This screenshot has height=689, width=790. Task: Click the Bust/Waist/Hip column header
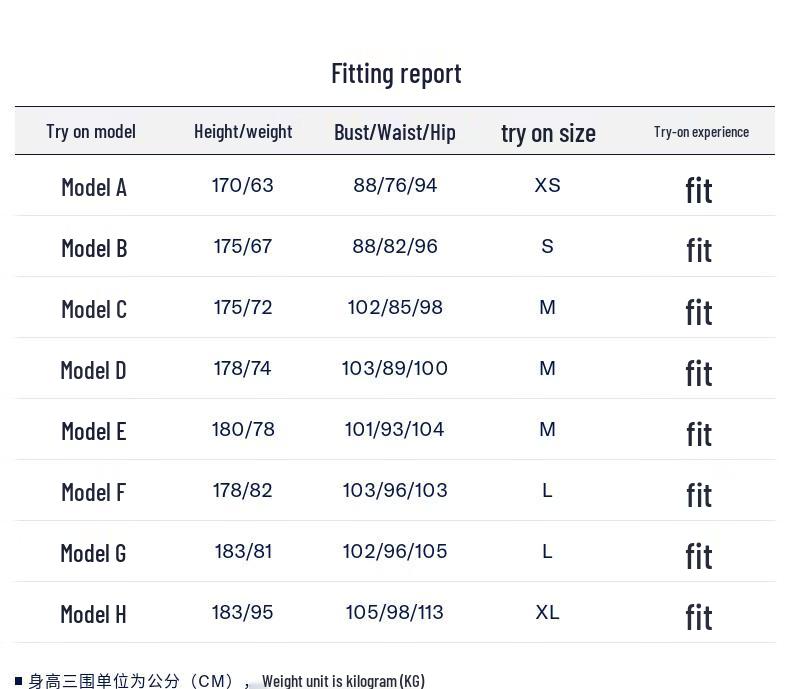click(x=395, y=132)
